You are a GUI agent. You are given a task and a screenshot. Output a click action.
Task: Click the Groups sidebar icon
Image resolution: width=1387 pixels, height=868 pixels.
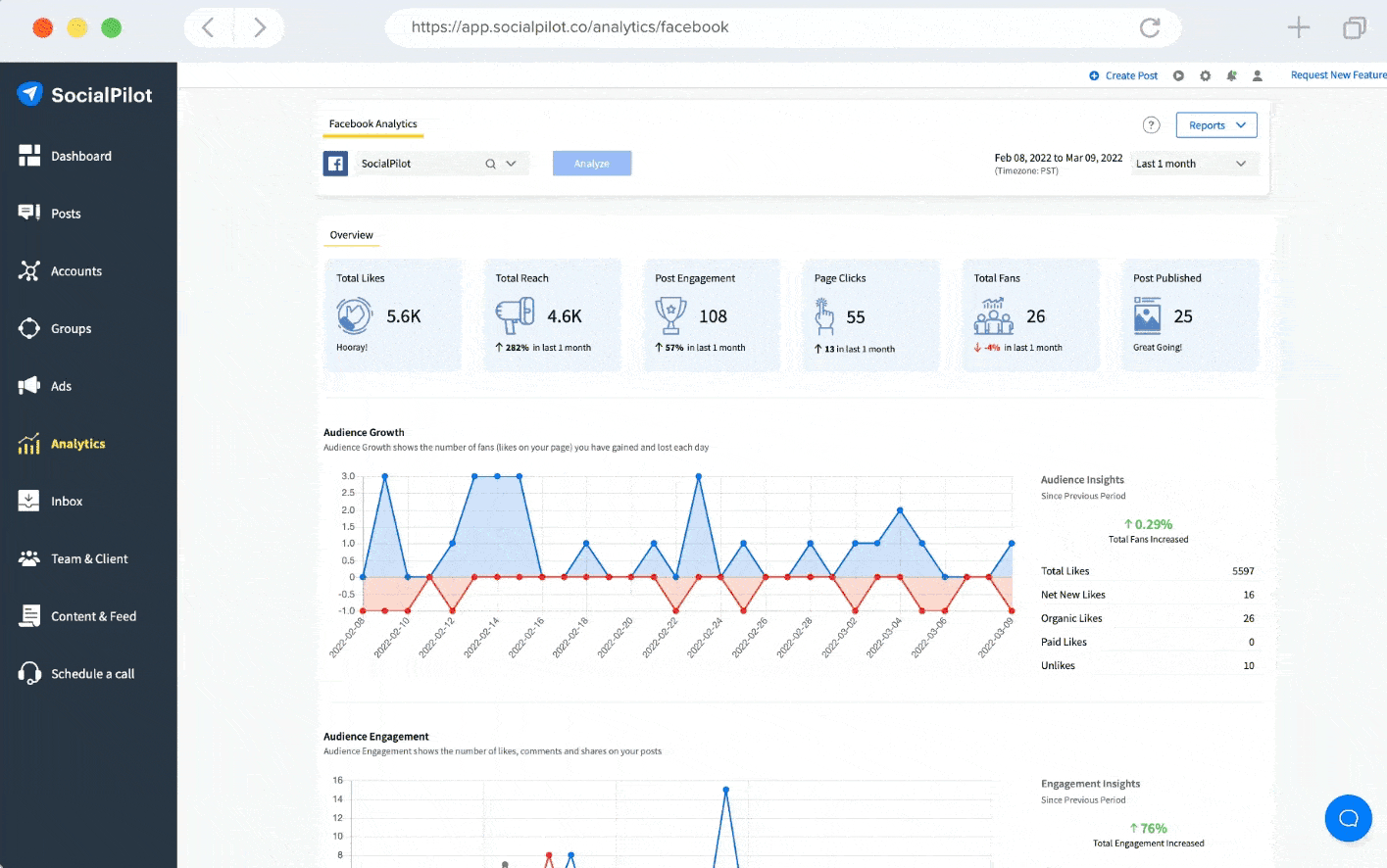(29, 328)
